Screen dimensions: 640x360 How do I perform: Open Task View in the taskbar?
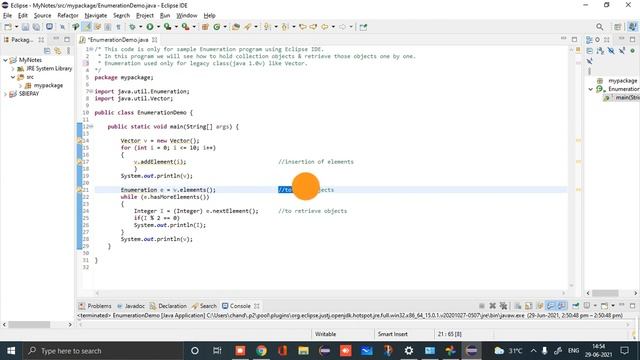217,351
